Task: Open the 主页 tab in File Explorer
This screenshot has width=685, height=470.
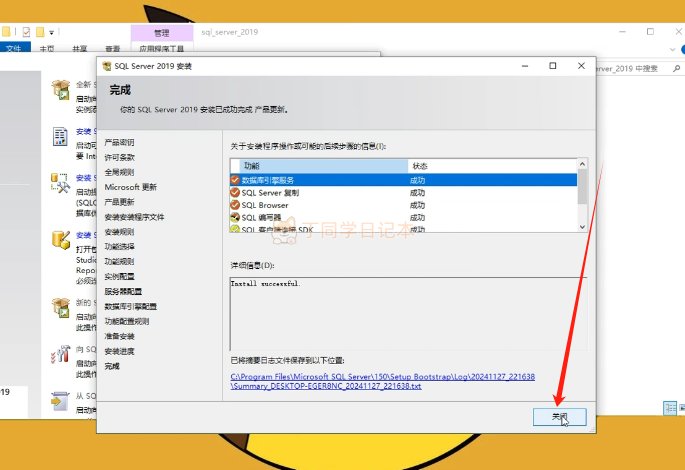Action: 47,48
